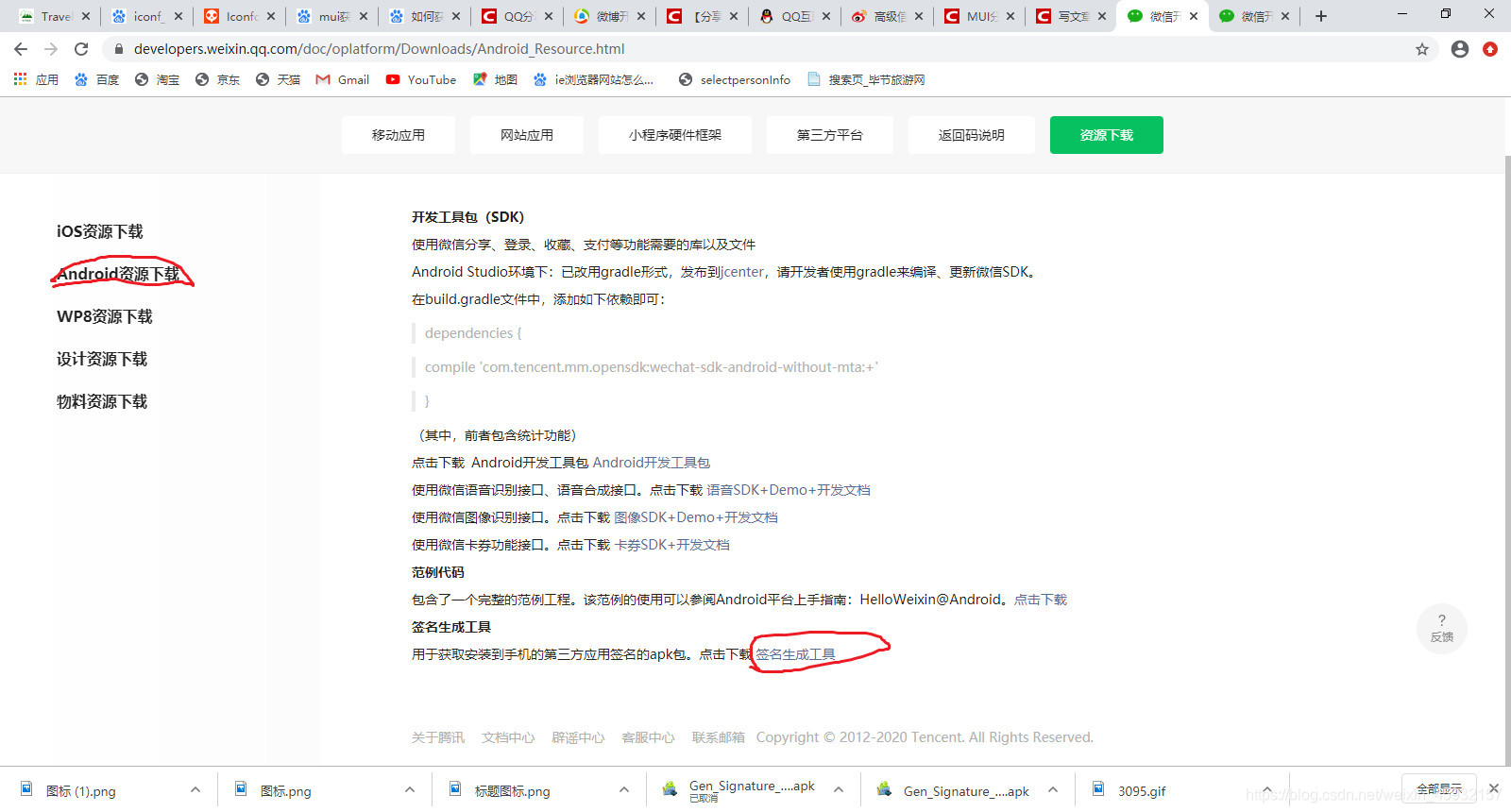Open the 淘宝 bookmark

coord(158,80)
